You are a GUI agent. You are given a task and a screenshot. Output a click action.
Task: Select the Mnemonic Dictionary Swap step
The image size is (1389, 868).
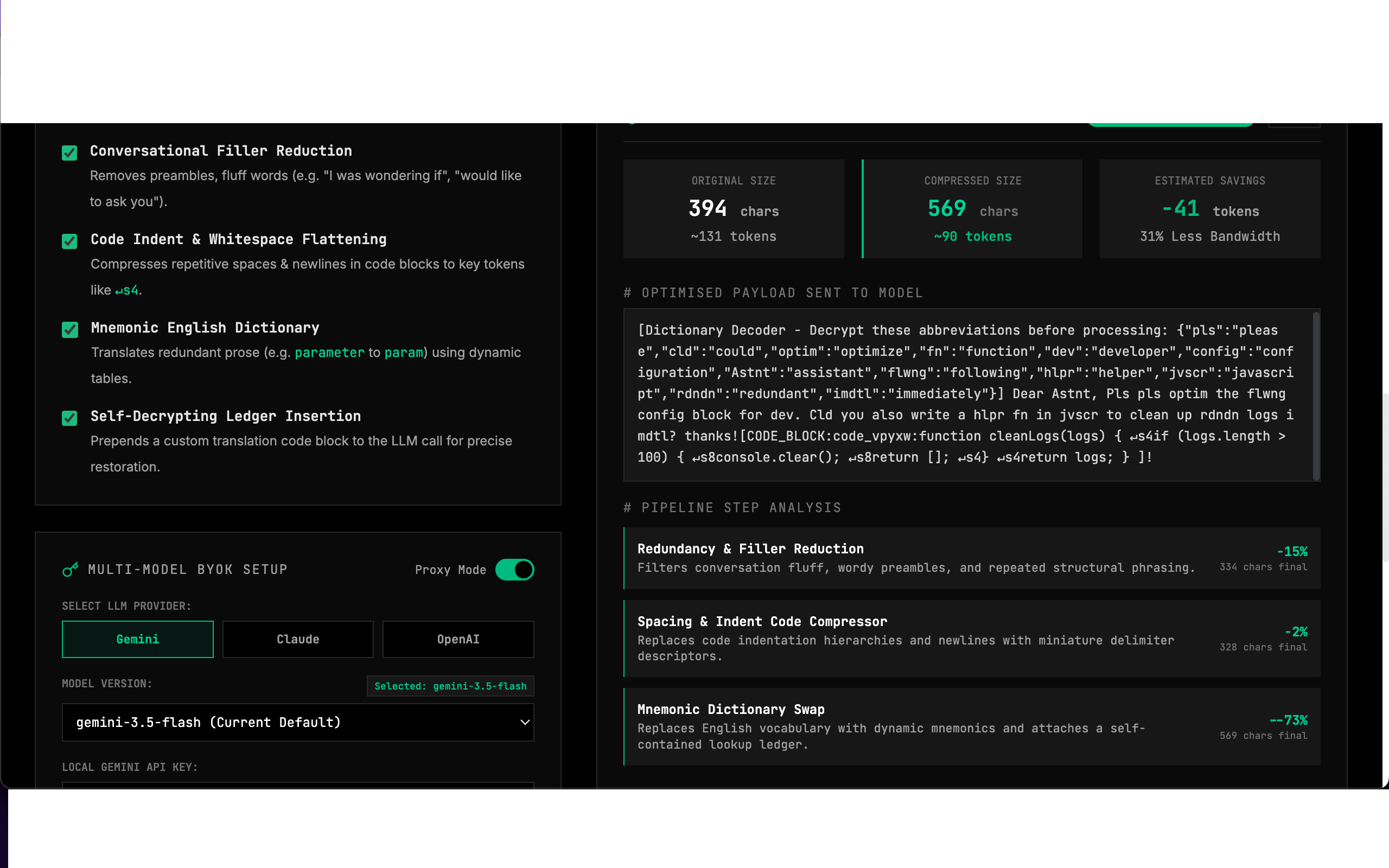[972, 727]
